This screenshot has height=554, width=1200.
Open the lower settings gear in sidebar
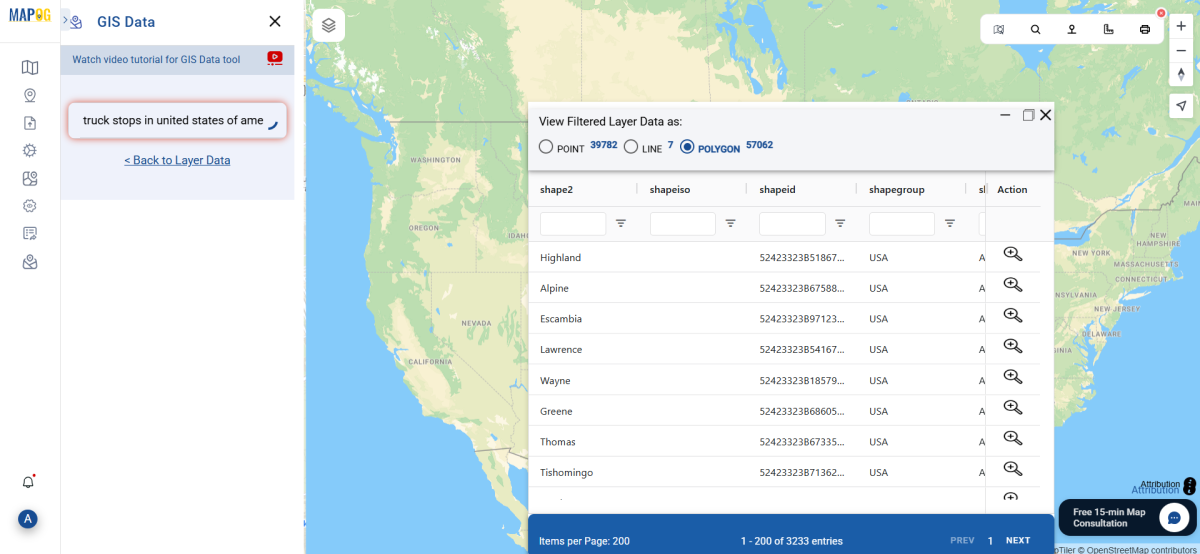(30, 206)
